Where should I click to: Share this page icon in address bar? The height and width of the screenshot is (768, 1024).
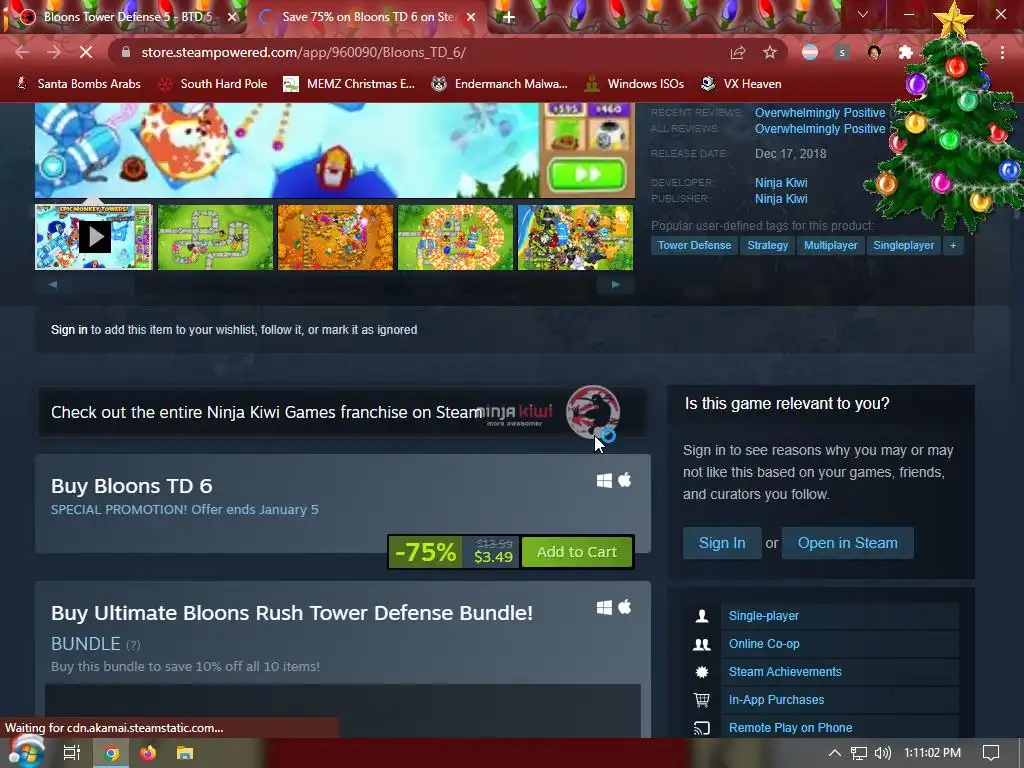pos(738,52)
